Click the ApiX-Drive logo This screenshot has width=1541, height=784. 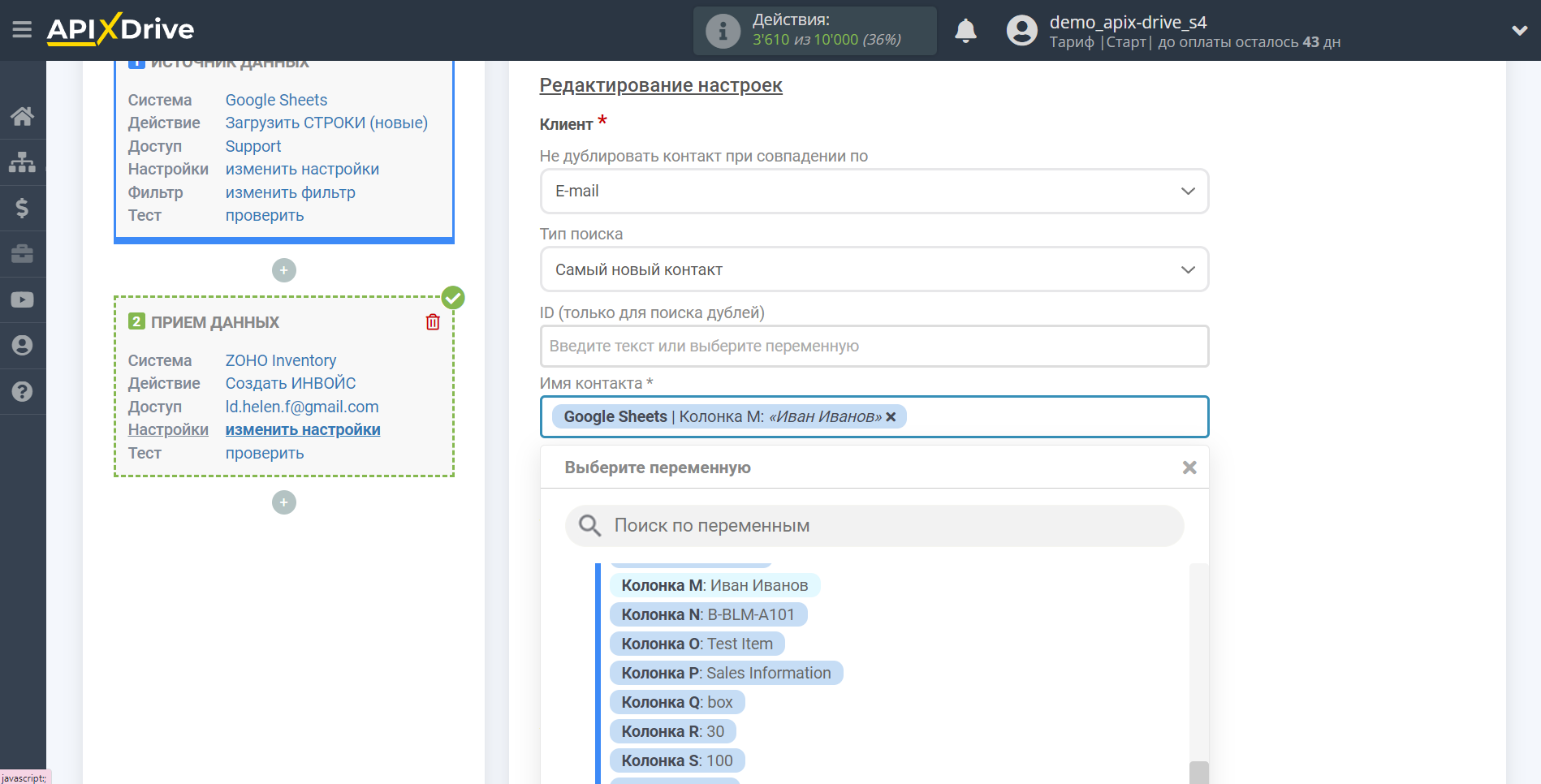(120, 29)
